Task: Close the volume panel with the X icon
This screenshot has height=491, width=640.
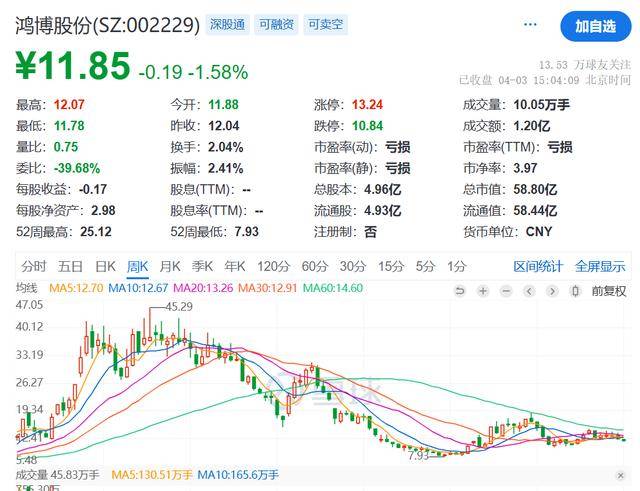Action: [x=620, y=475]
